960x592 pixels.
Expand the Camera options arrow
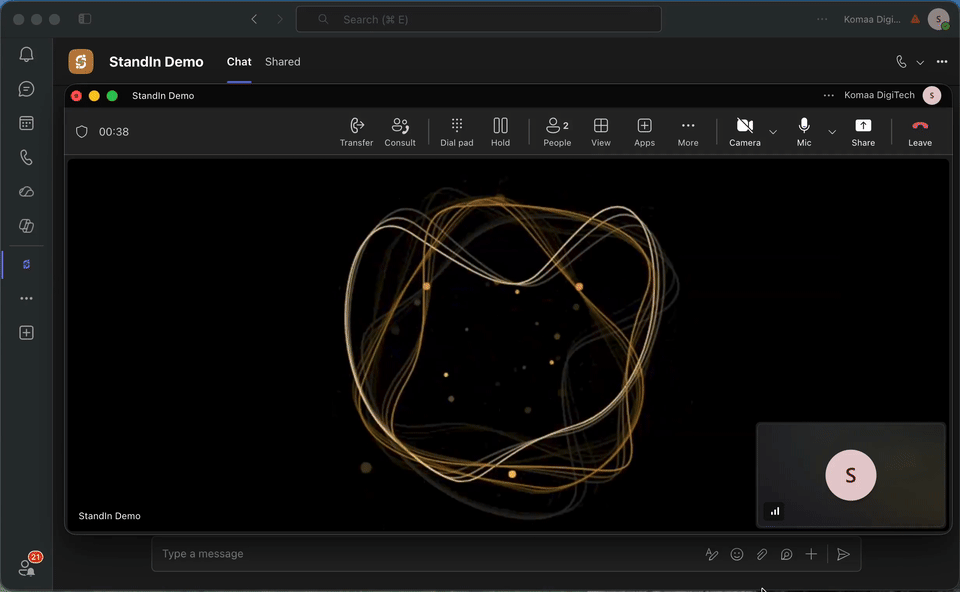tap(773, 132)
